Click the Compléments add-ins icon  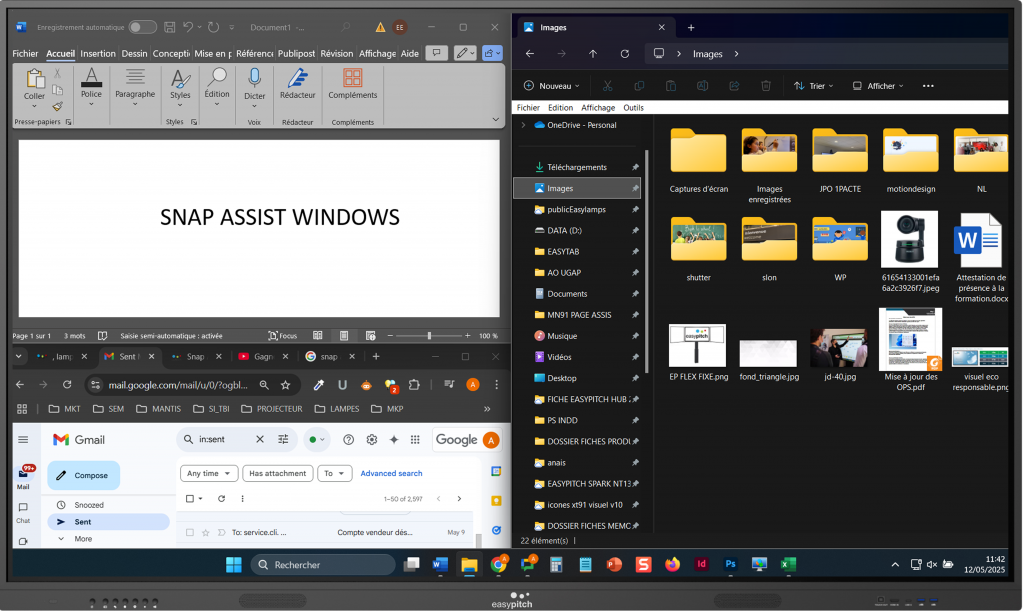pyautogui.click(x=352, y=79)
